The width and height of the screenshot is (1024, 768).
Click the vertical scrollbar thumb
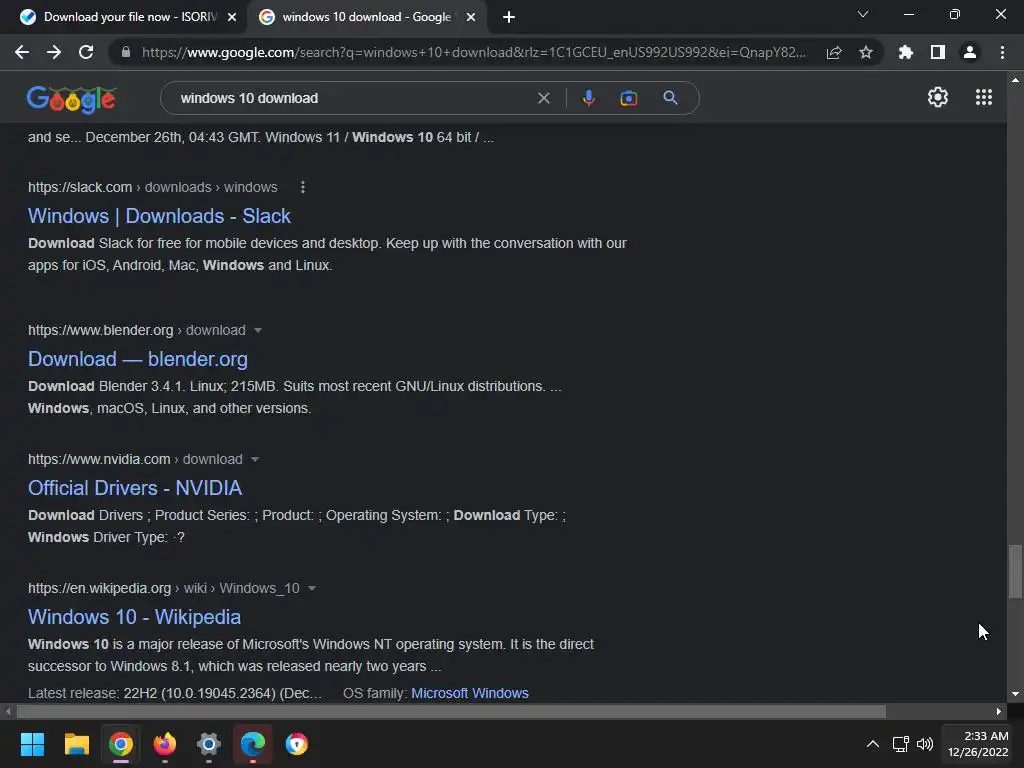click(1015, 571)
